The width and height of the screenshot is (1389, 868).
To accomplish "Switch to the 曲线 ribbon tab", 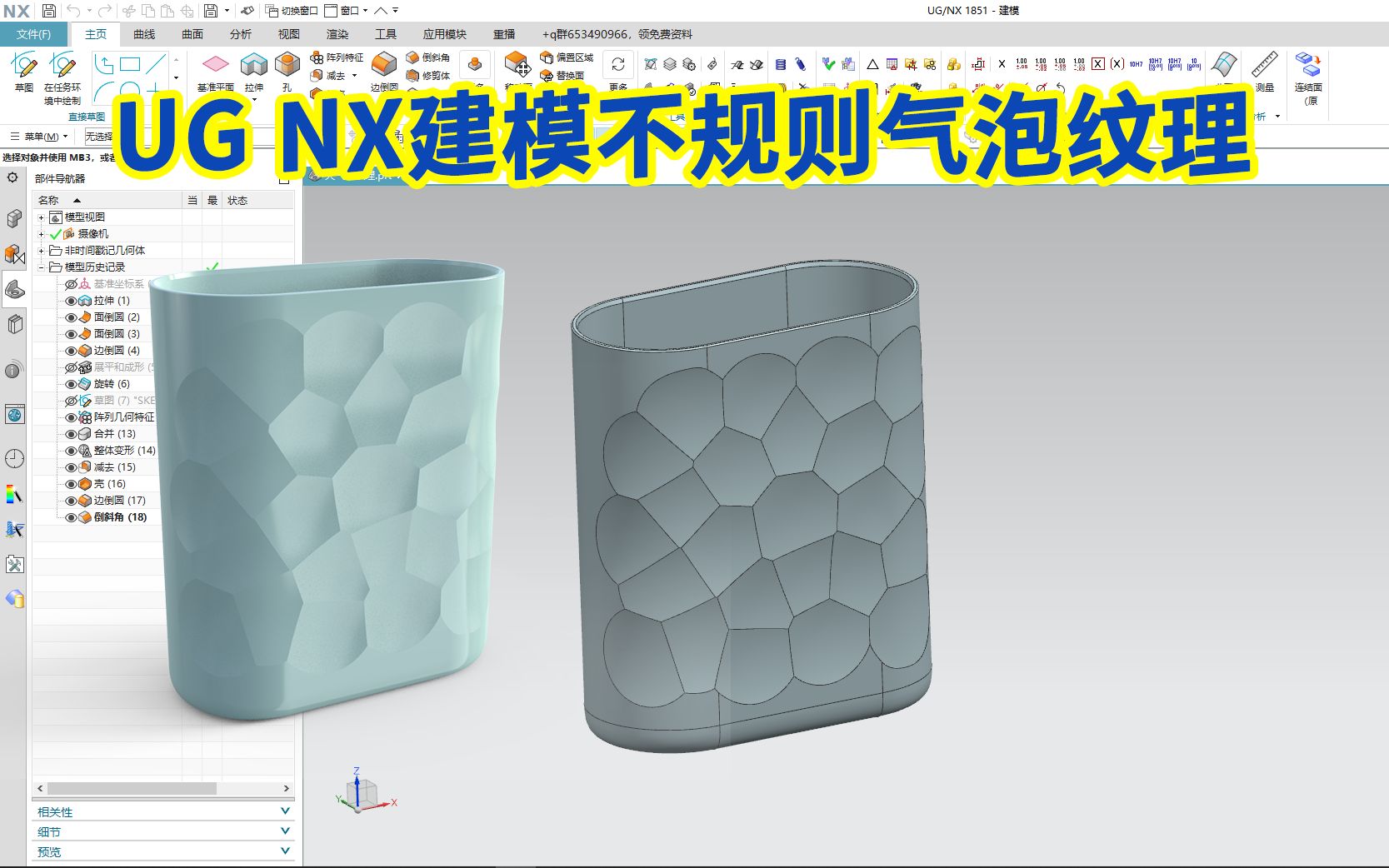I will pyautogui.click(x=144, y=34).
